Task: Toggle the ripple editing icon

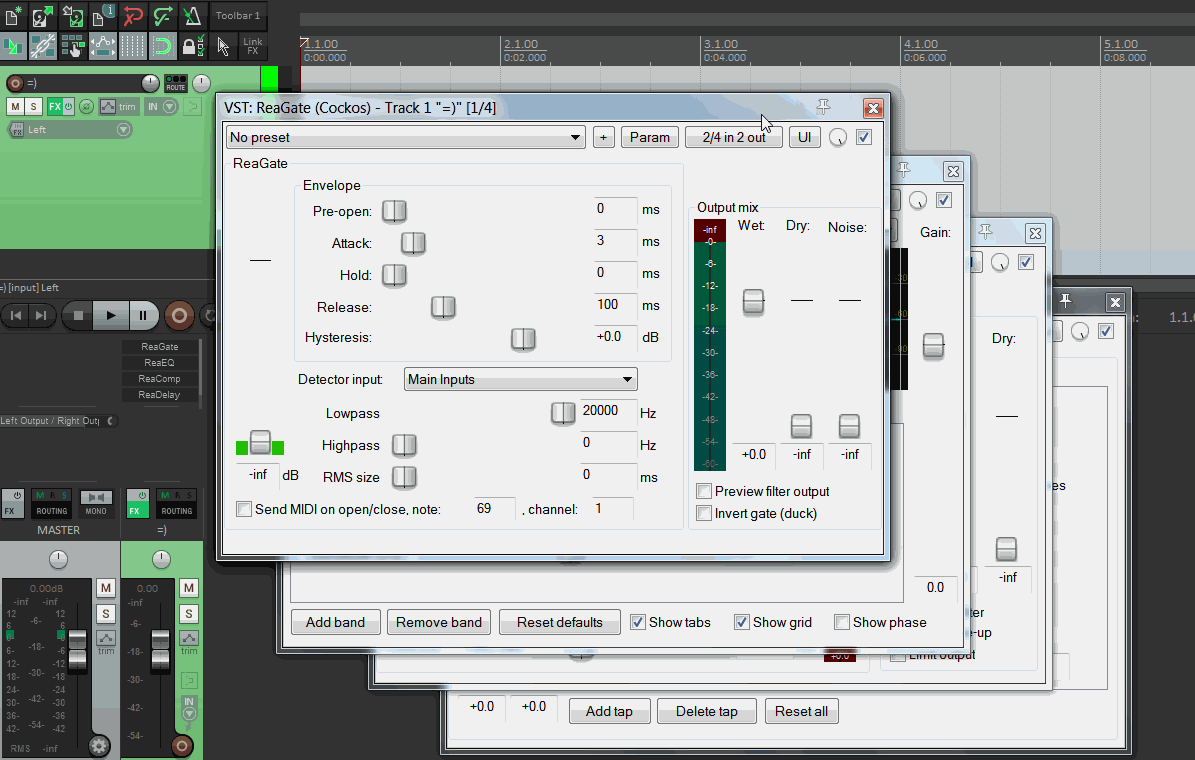Action: point(72,46)
